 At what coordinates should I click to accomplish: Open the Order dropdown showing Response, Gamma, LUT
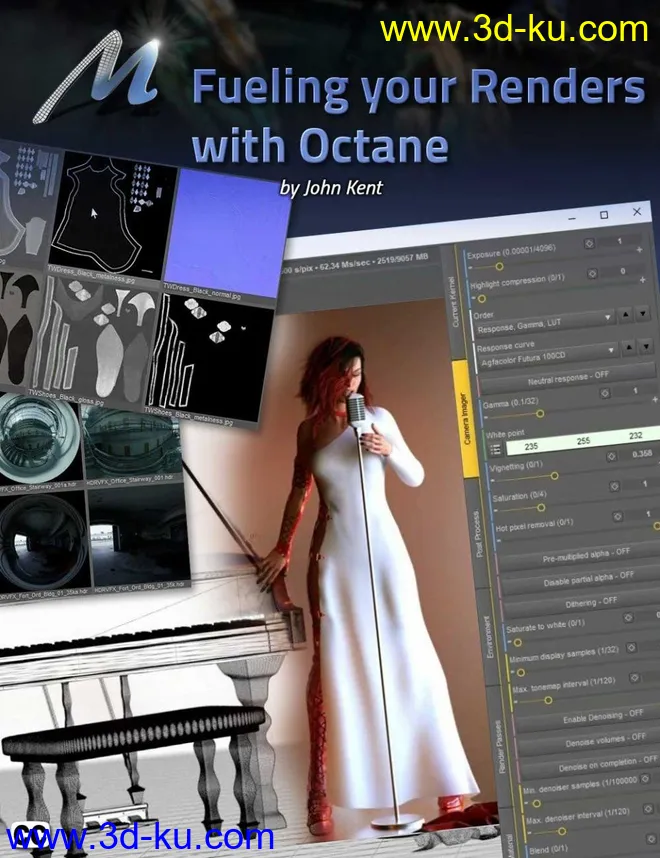(x=544, y=323)
